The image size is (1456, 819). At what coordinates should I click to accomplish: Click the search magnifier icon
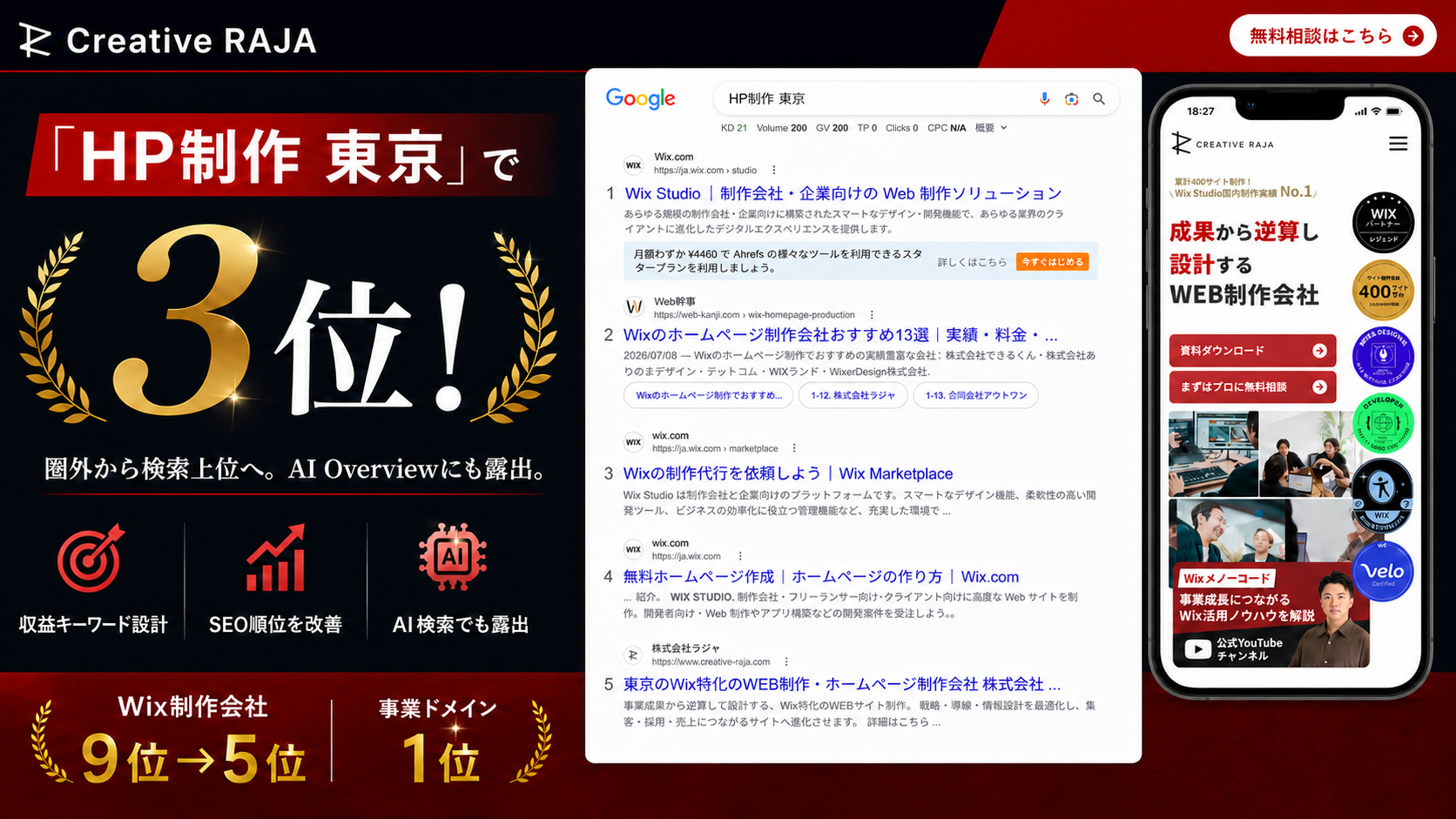click(x=1099, y=99)
